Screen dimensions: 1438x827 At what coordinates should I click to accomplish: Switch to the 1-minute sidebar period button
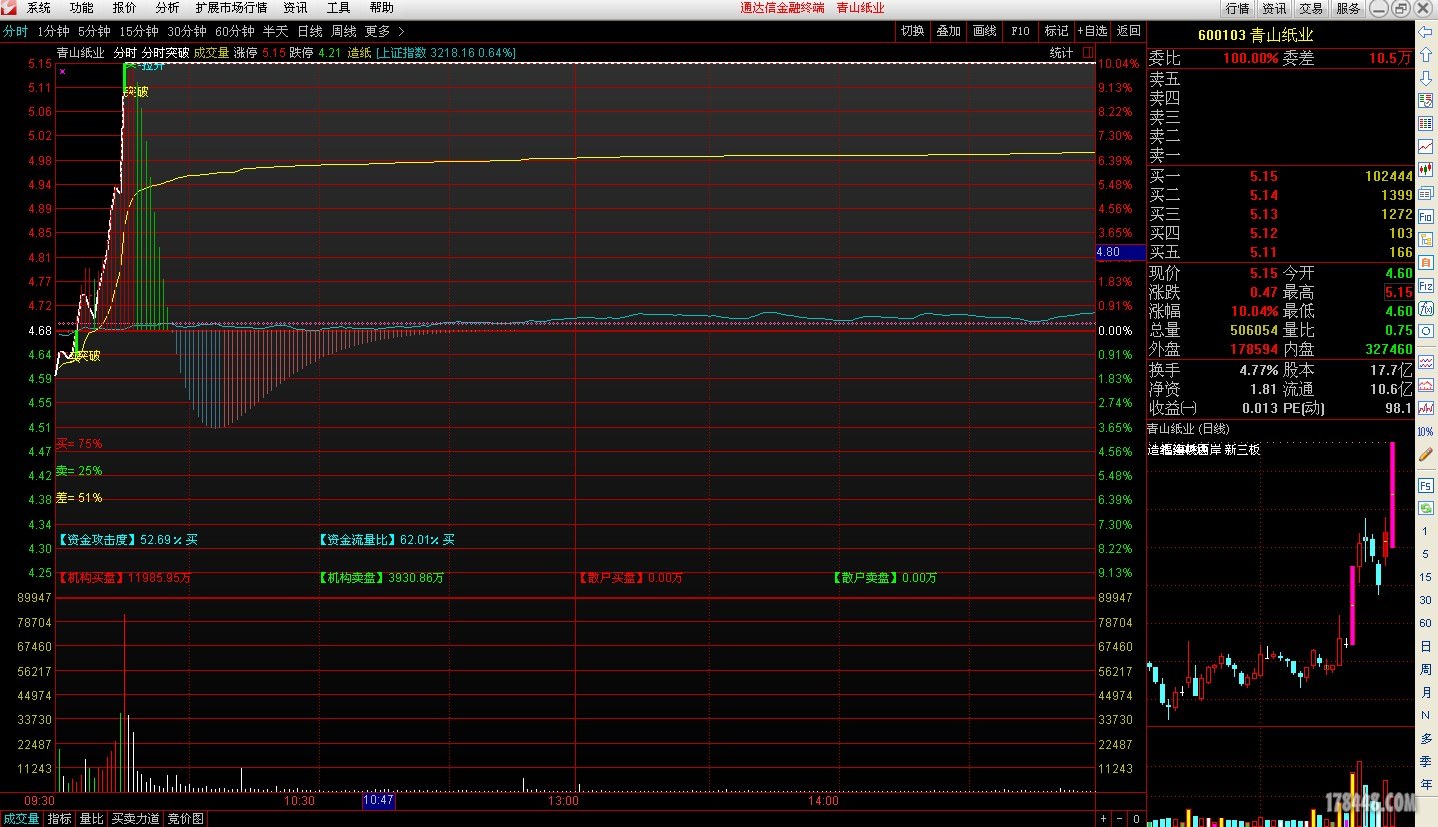pos(1426,530)
